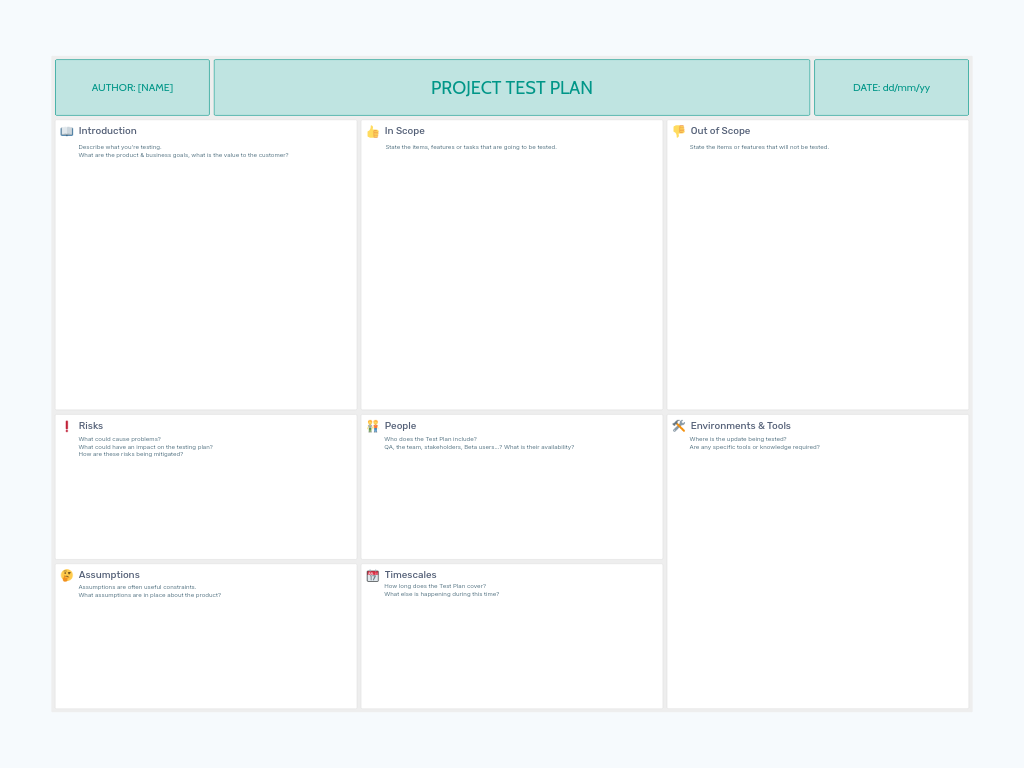Click "Who does the Test Plan include?"
The width and height of the screenshot is (1024, 768).
click(431, 440)
